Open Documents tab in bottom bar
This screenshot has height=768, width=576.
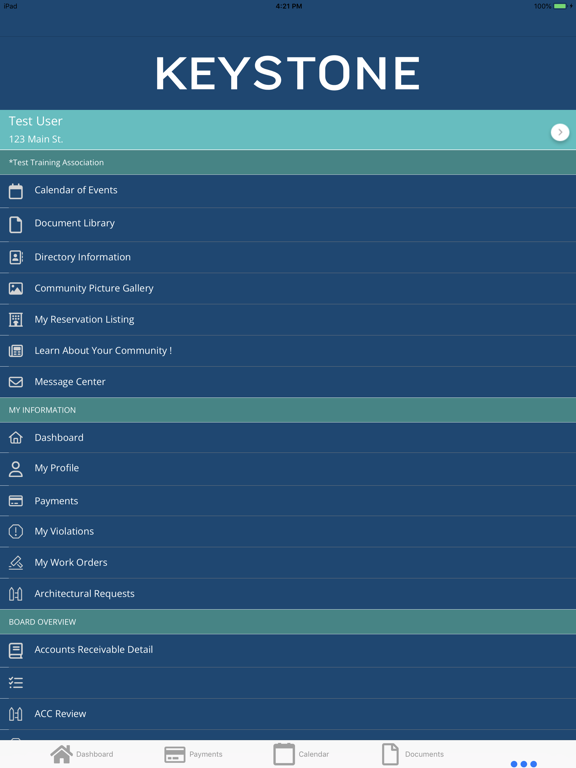coord(412,754)
